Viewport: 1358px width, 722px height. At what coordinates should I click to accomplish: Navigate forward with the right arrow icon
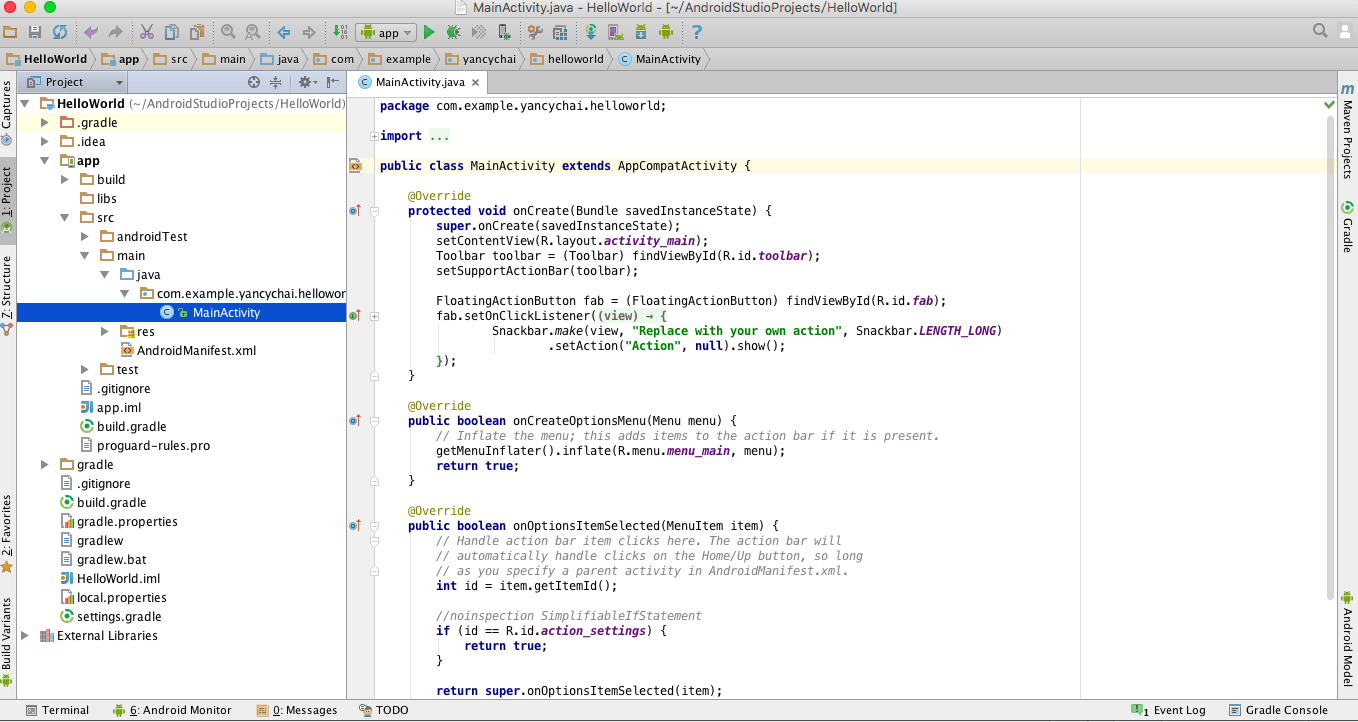(308, 32)
